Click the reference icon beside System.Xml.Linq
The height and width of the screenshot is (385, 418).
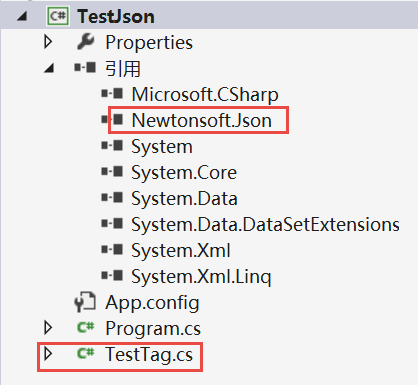(x=112, y=276)
